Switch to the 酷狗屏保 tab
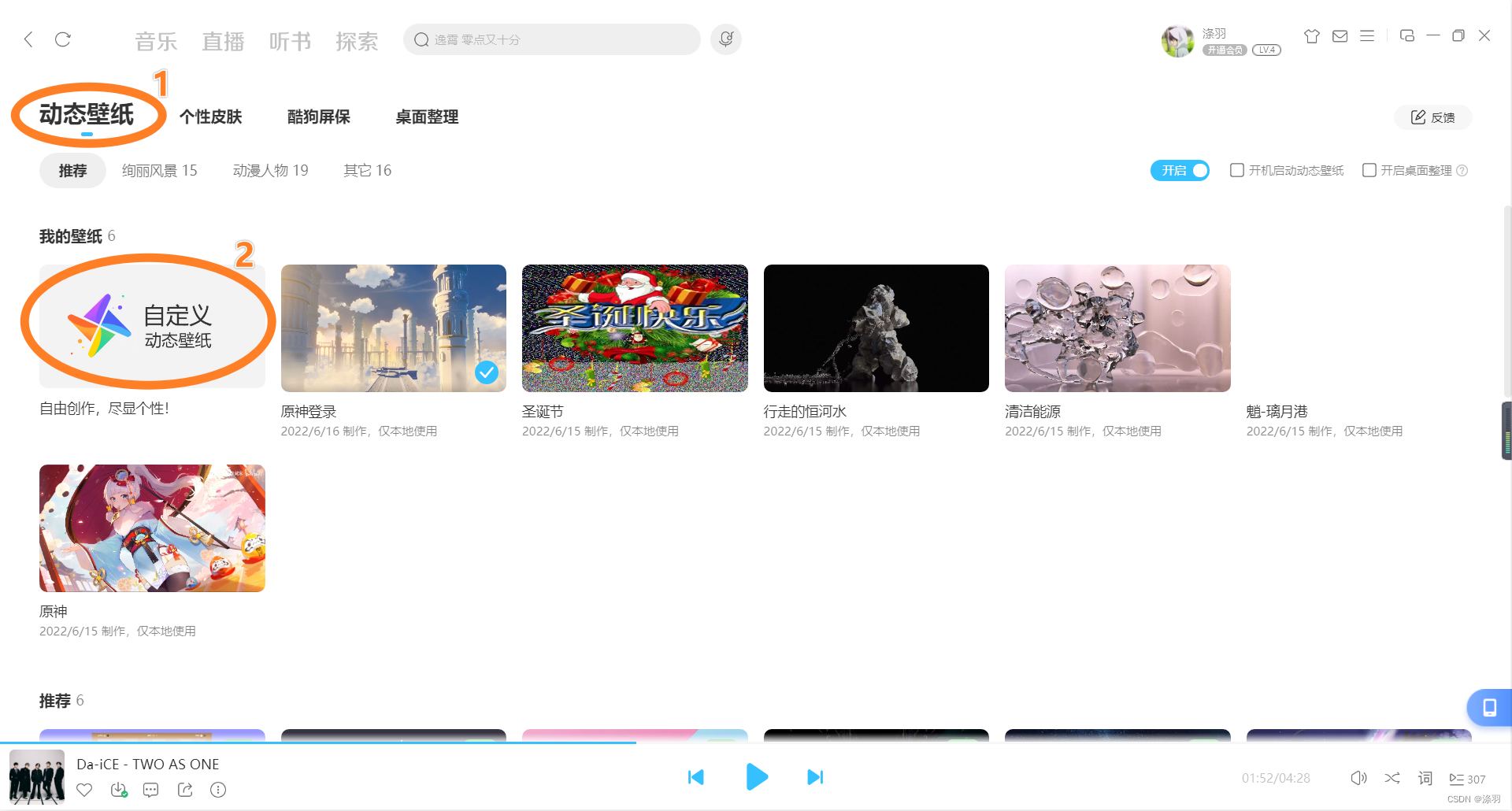The height and width of the screenshot is (811, 1512). [319, 117]
